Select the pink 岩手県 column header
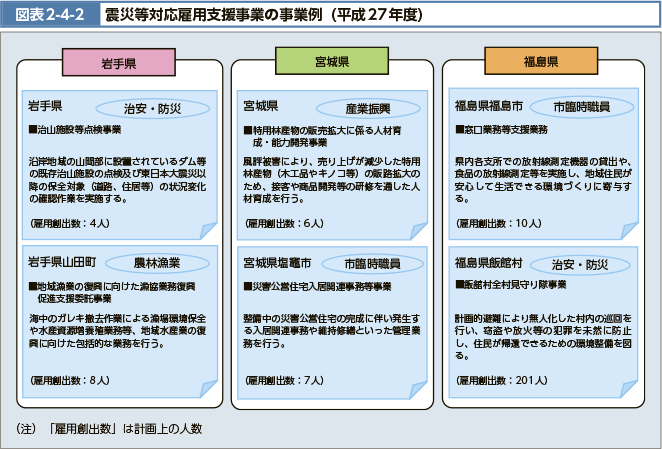Image resolution: width=662 pixels, height=449 pixels. click(118, 62)
